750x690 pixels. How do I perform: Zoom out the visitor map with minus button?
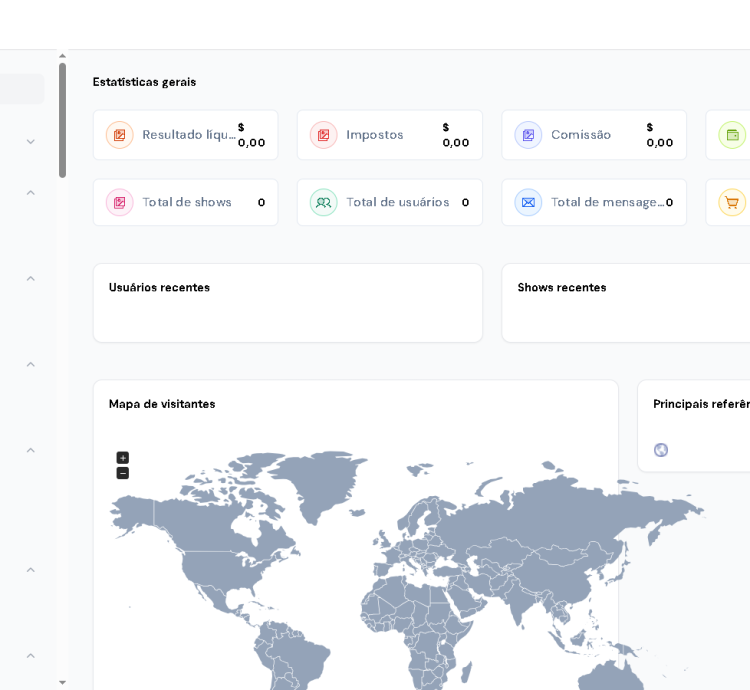[123, 473]
